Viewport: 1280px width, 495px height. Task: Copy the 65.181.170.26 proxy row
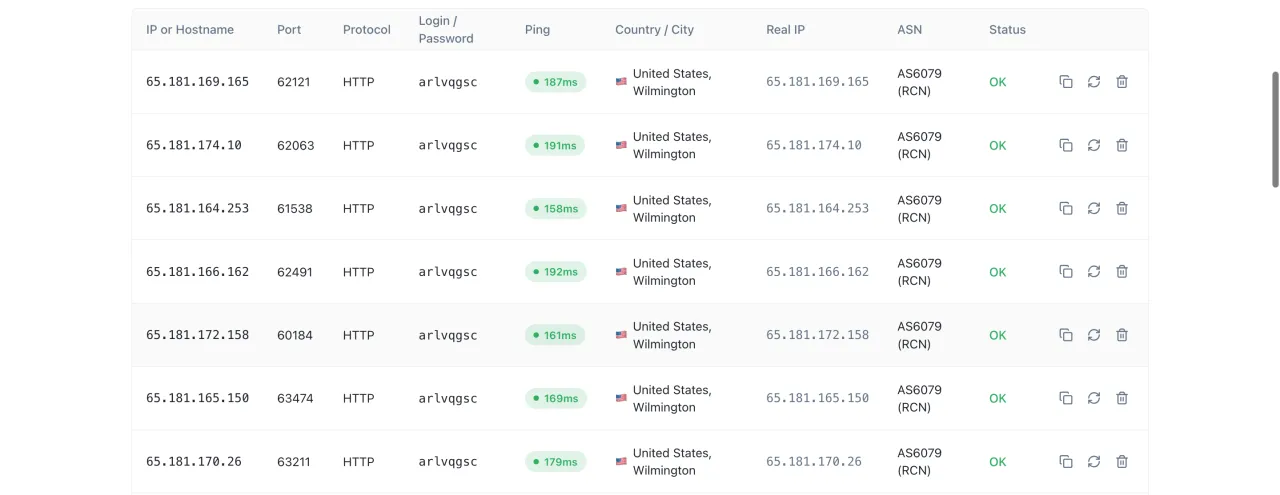tap(1066, 462)
